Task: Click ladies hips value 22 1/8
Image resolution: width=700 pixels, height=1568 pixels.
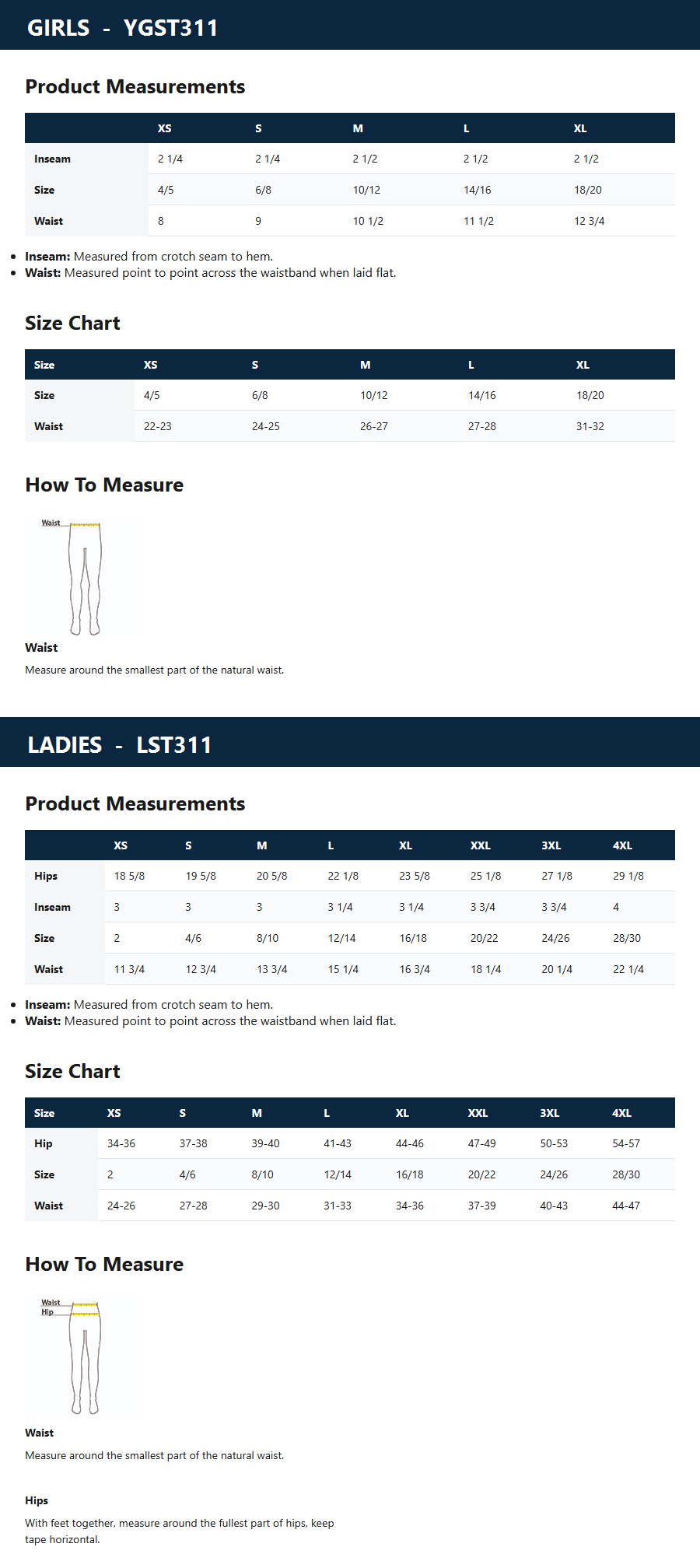Action: click(343, 876)
